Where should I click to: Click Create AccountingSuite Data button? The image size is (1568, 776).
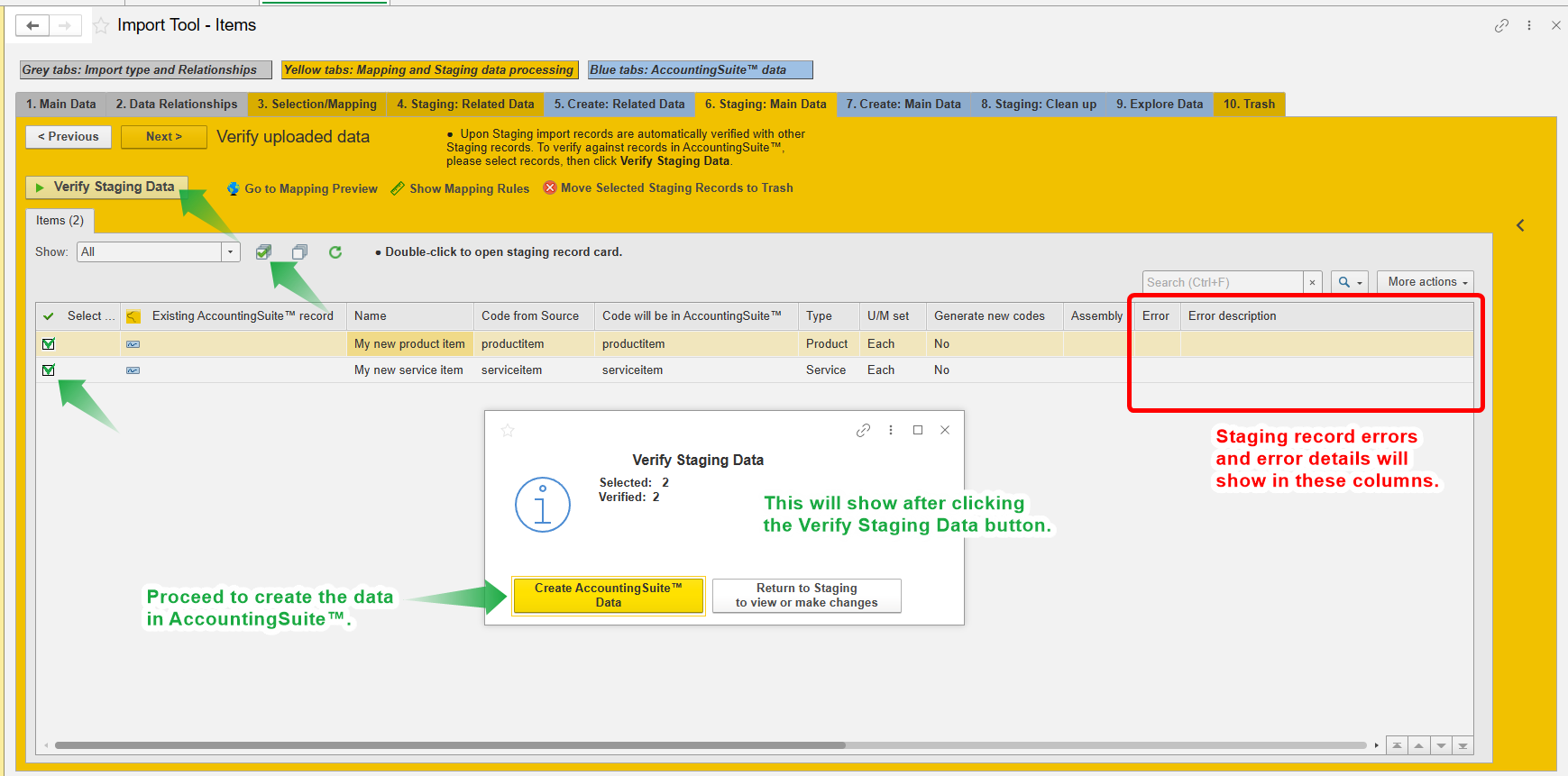tap(609, 596)
